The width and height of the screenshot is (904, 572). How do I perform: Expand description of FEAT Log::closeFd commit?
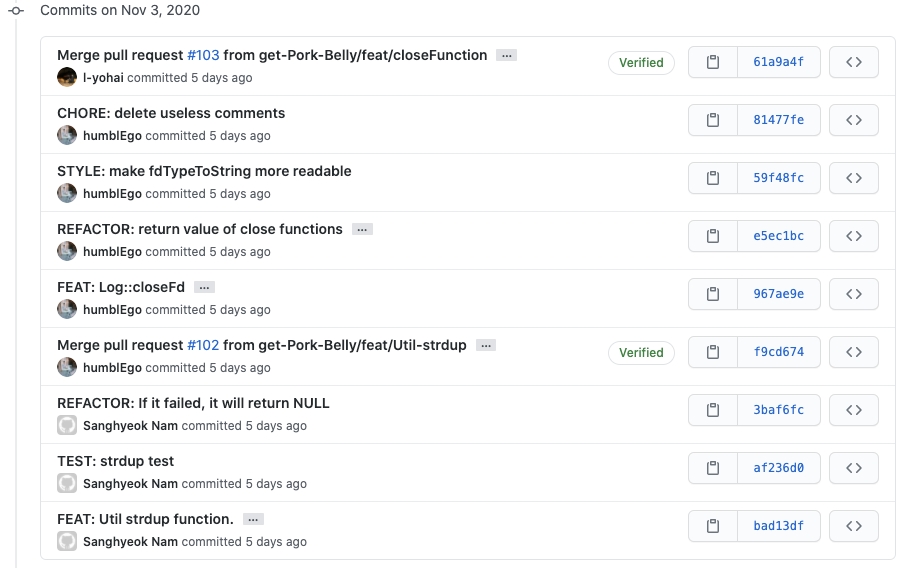tap(204, 288)
